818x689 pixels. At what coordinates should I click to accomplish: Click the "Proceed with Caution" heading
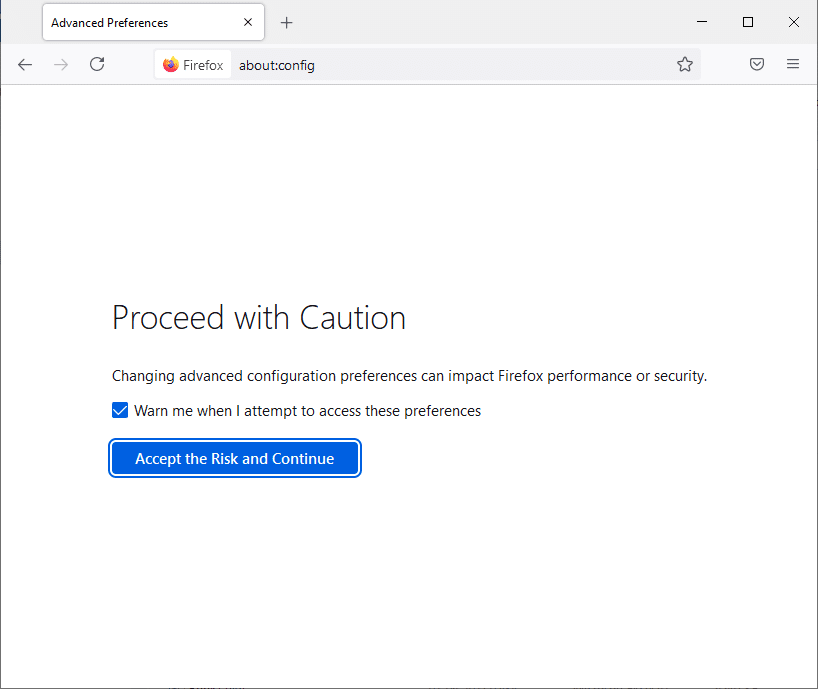tap(259, 318)
